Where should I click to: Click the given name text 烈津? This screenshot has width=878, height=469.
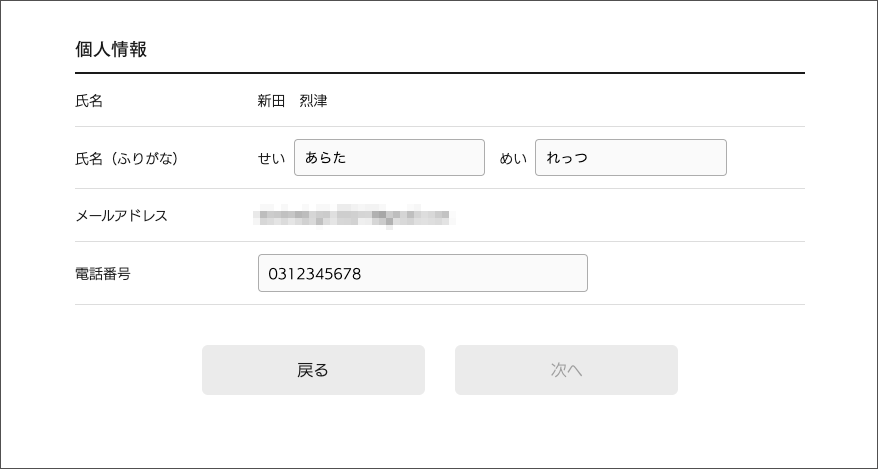pos(313,101)
